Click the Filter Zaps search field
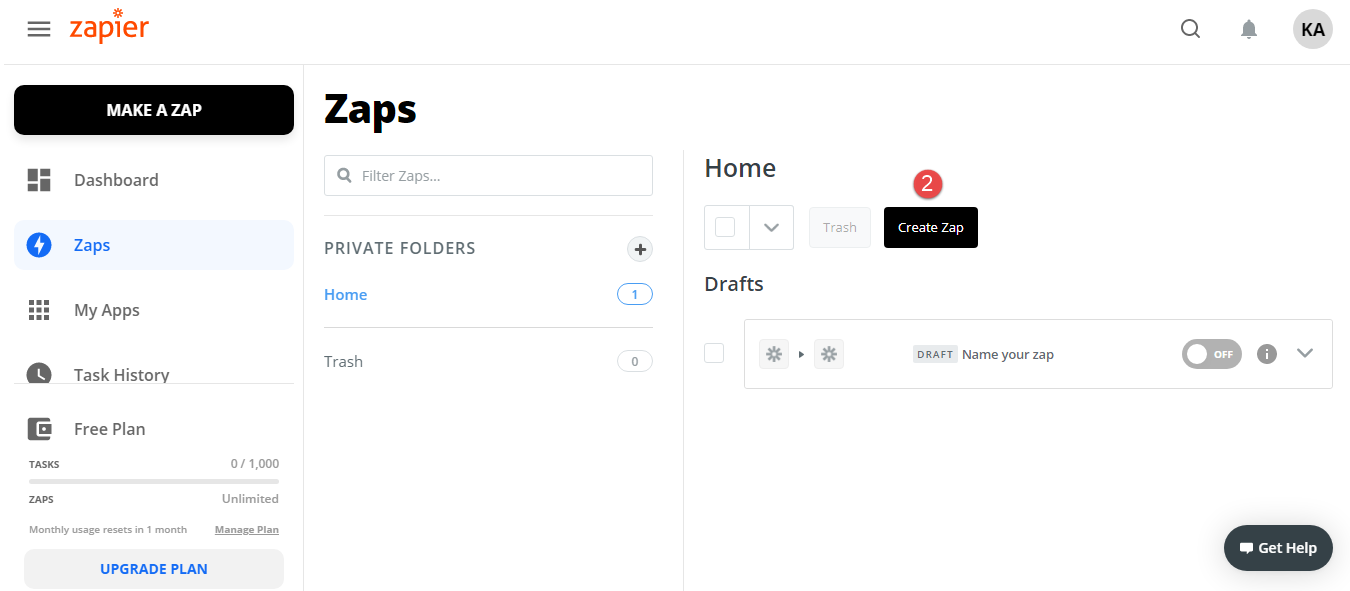This screenshot has width=1350, height=591. click(488, 175)
